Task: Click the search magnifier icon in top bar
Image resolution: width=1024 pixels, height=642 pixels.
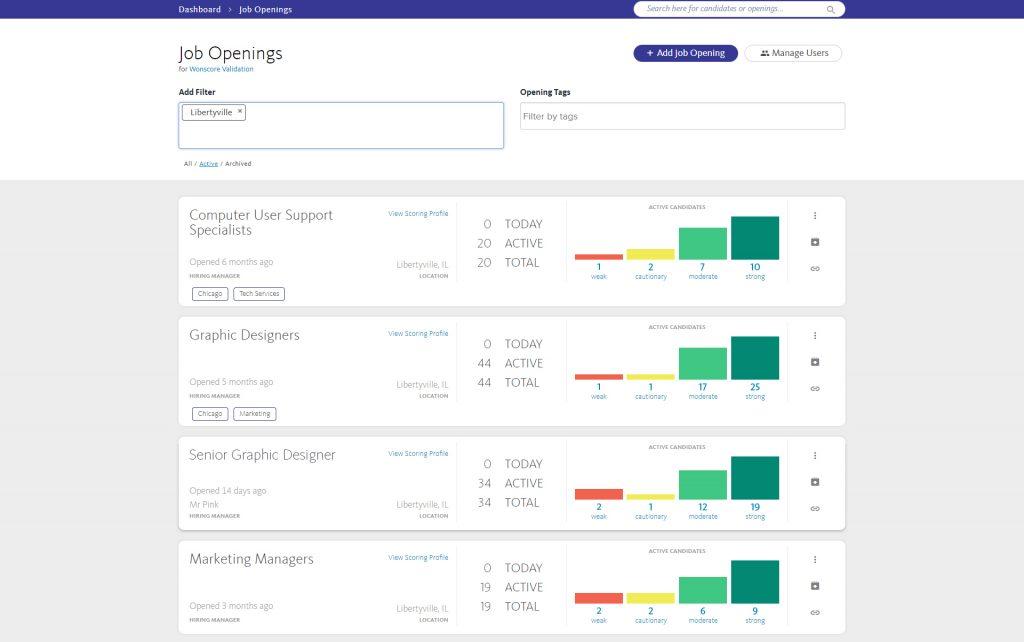Action: click(830, 9)
